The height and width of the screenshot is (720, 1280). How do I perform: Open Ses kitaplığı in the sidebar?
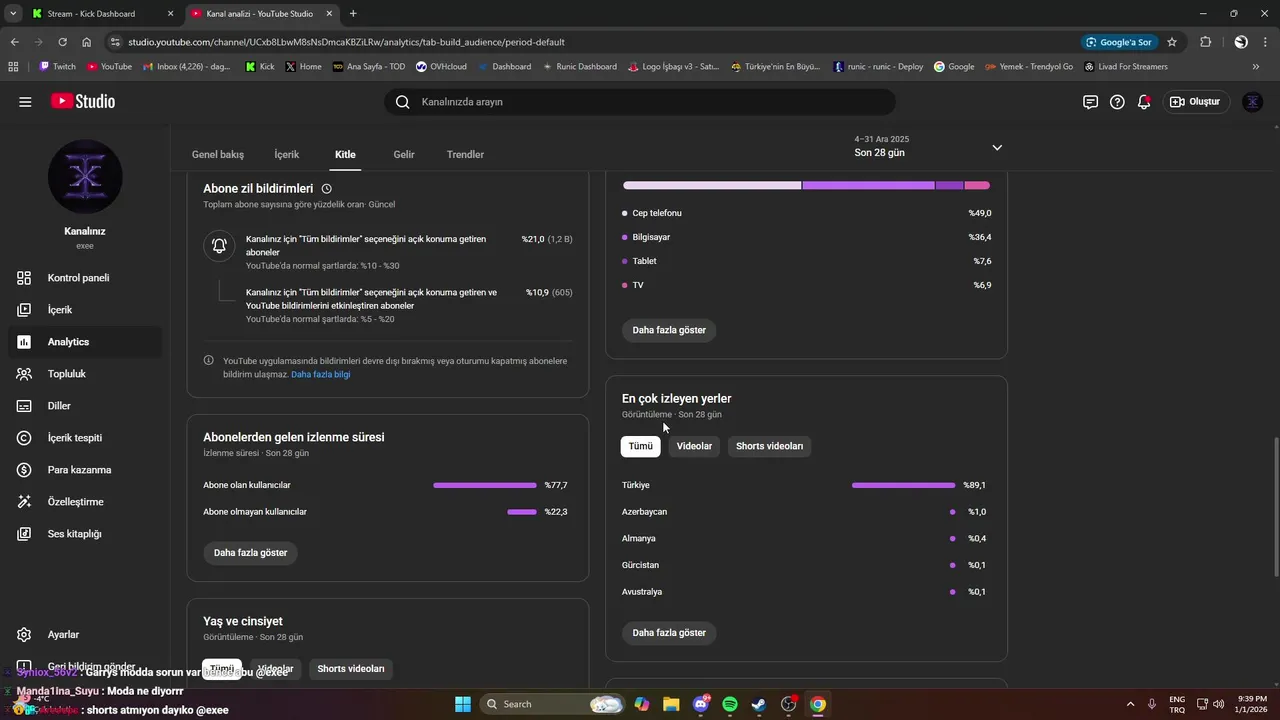pyautogui.click(x=85, y=534)
